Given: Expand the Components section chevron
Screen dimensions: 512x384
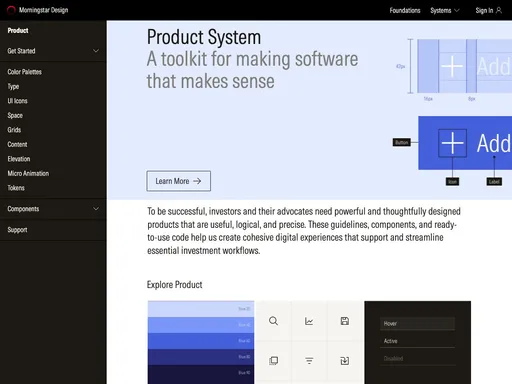Looking at the screenshot, I should pyautogui.click(x=96, y=209).
